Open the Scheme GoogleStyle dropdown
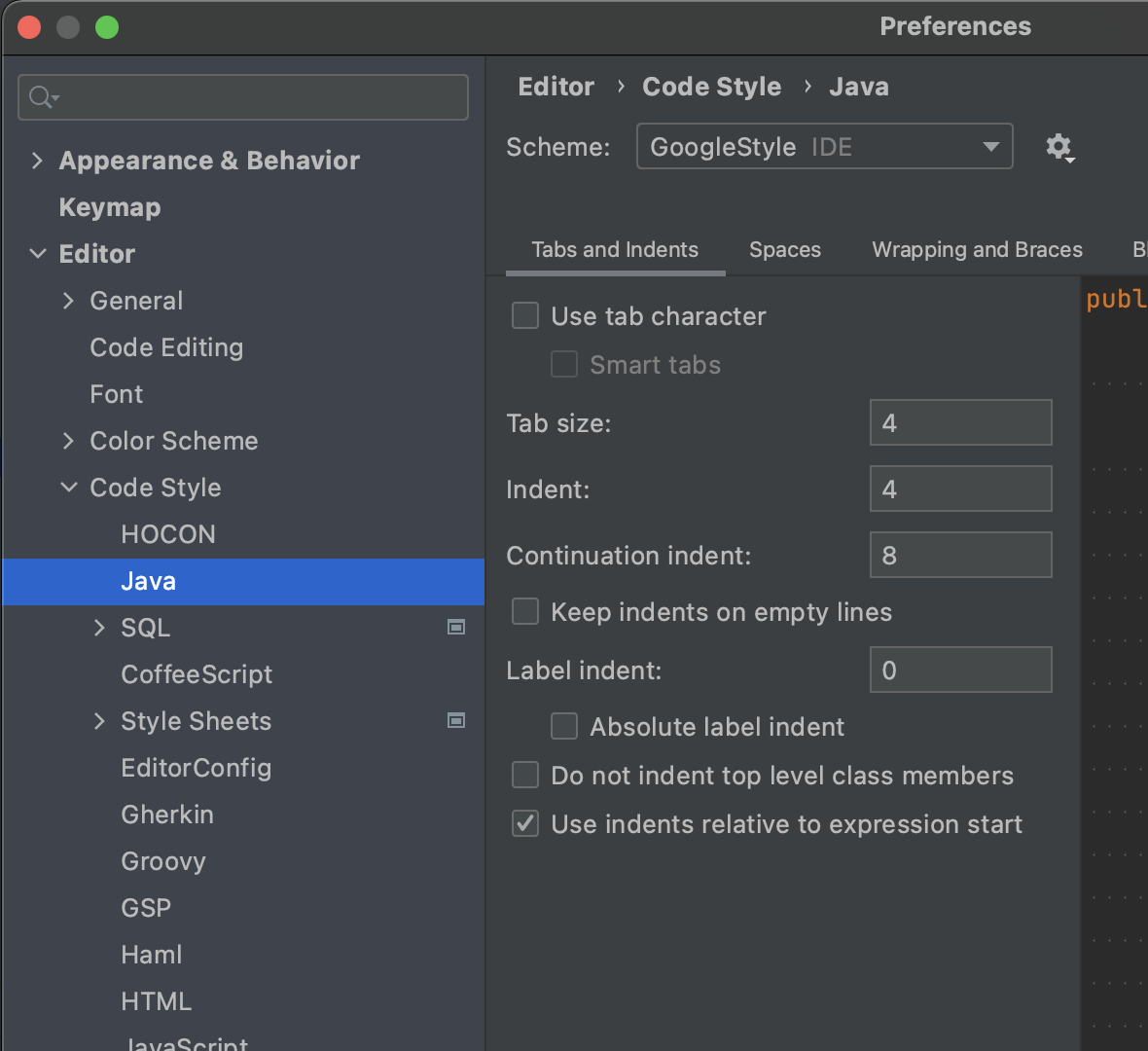Image resolution: width=1148 pixels, height=1051 pixels. (x=824, y=147)
